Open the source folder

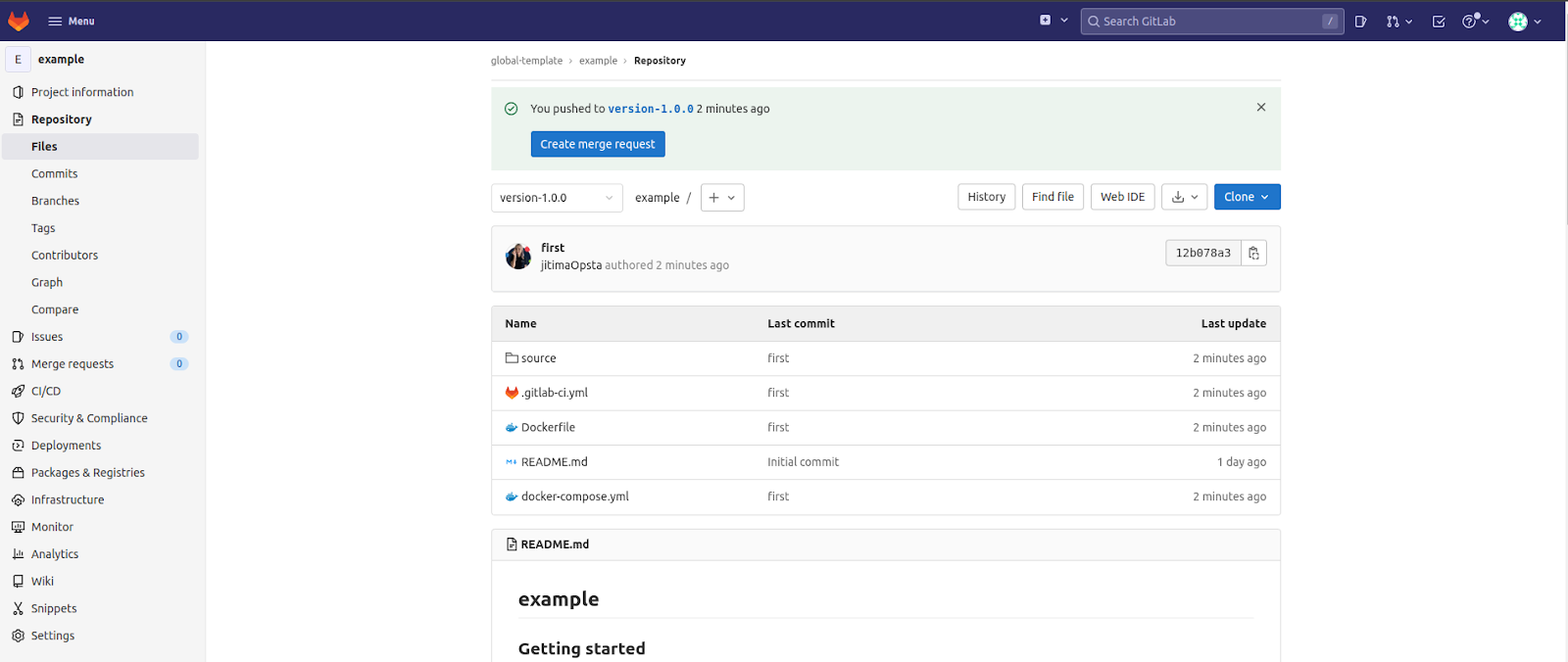[x=538, y=358]
